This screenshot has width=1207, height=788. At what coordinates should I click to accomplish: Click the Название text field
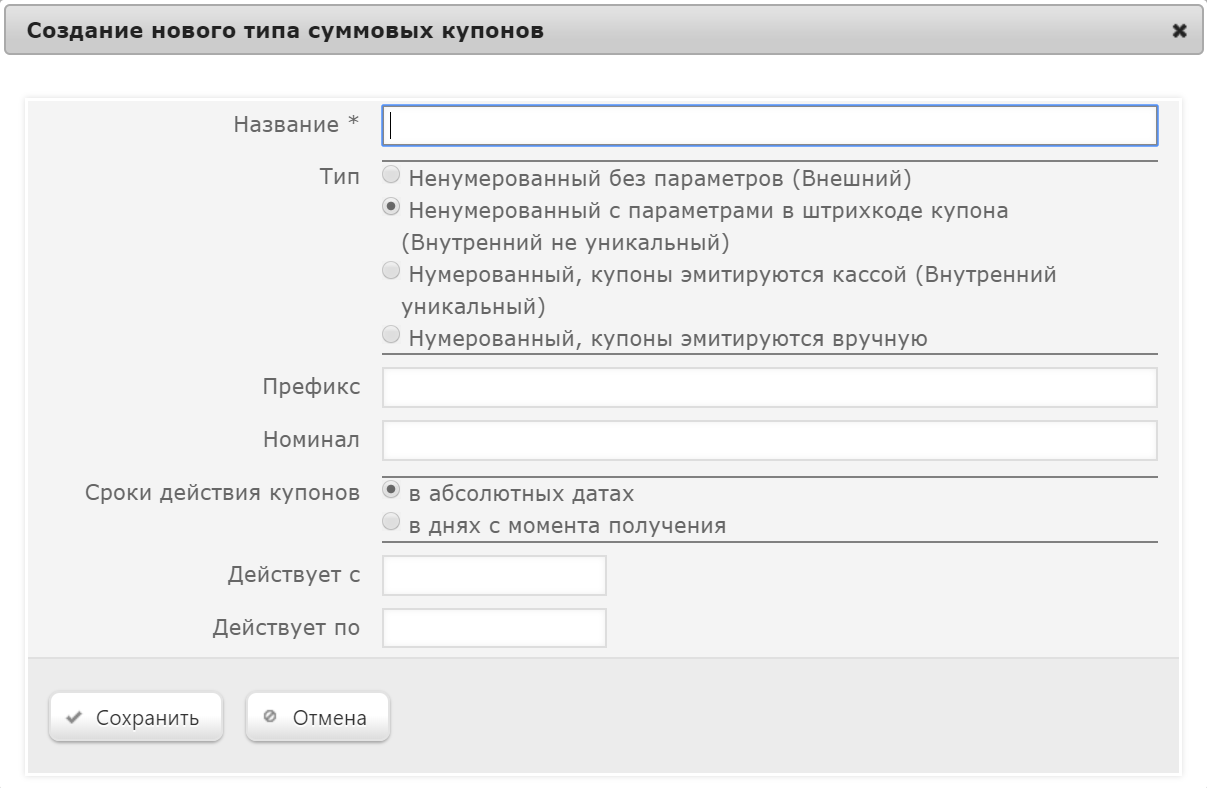(770, 126)
